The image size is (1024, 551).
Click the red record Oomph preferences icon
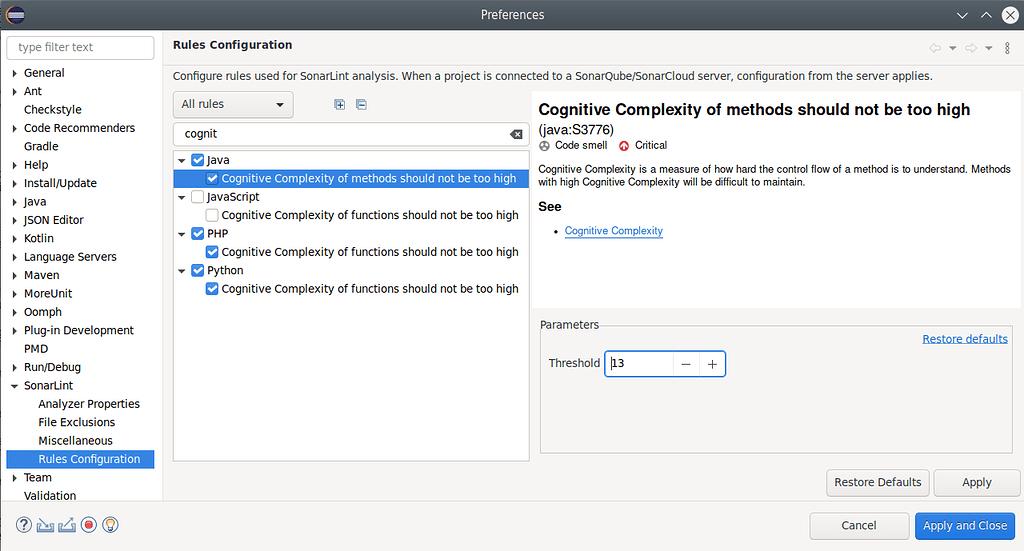(89, 525)
